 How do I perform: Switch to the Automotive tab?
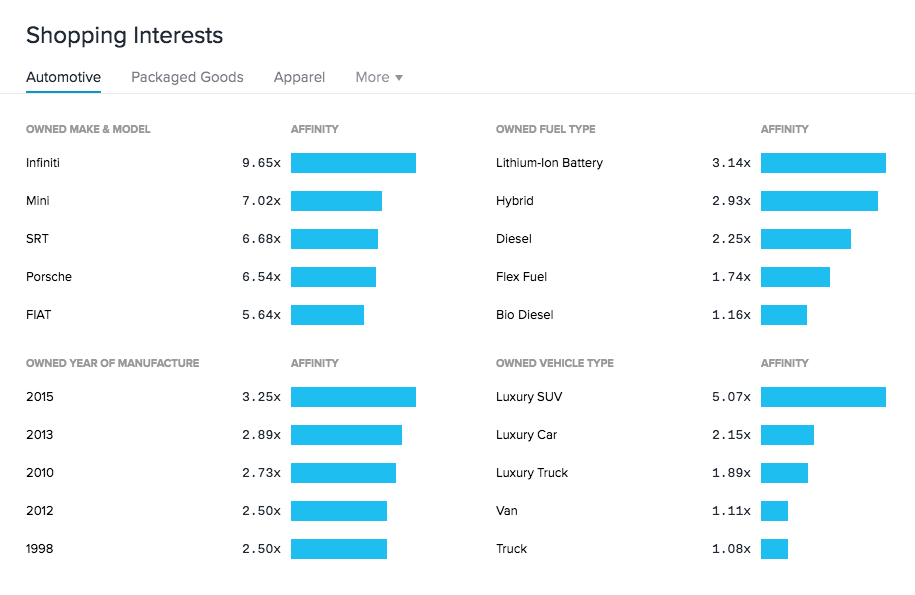tap(64, 77)
